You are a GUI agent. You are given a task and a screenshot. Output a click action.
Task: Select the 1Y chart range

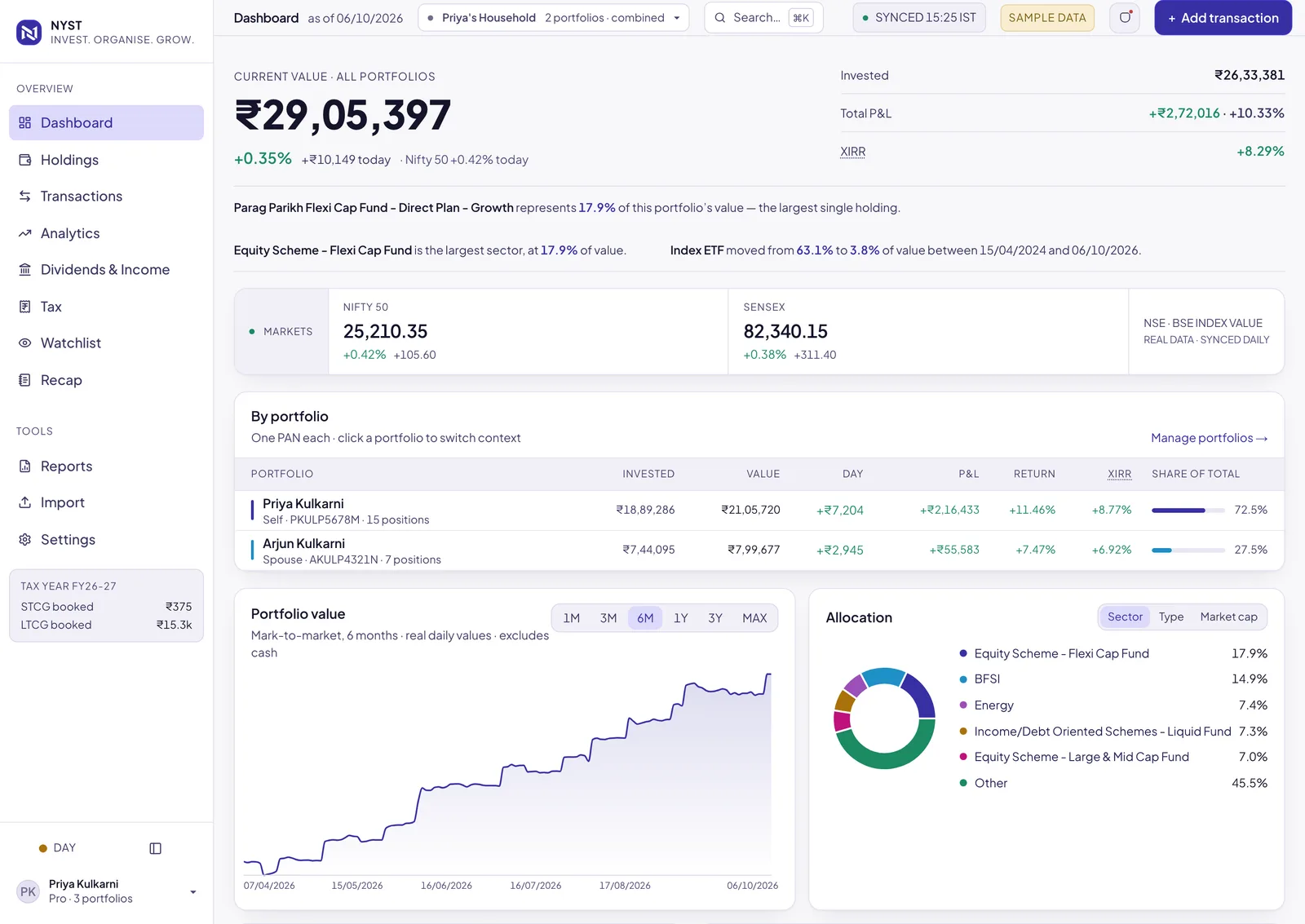[681, 618]
